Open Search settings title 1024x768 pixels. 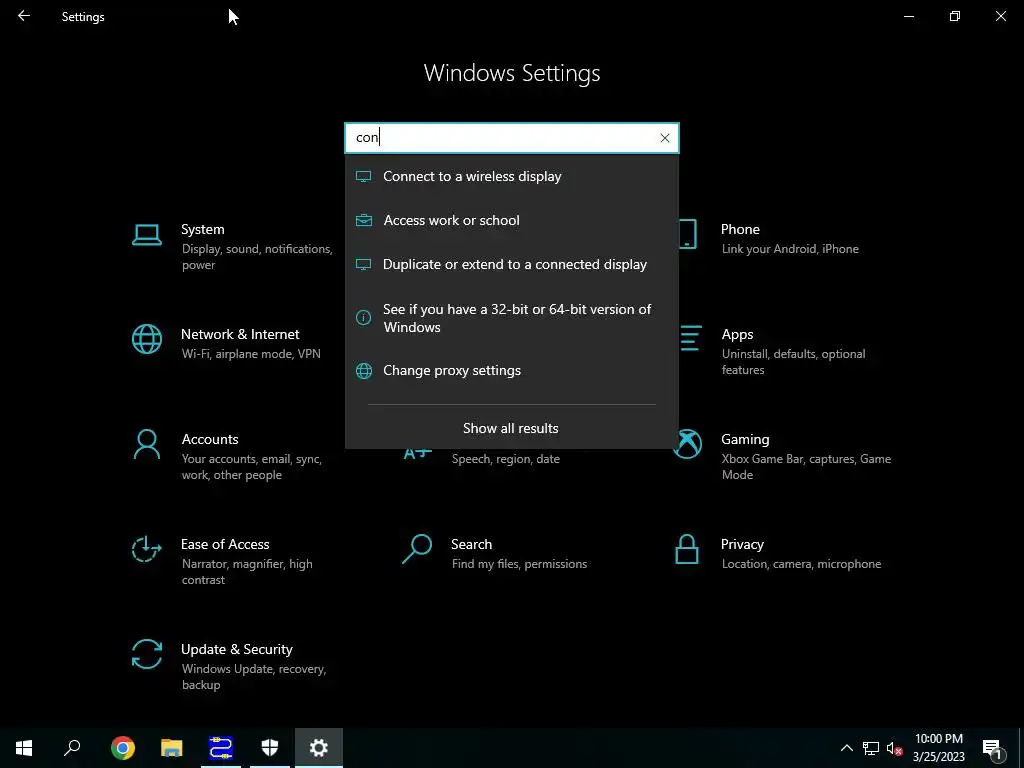click(472, 545)
